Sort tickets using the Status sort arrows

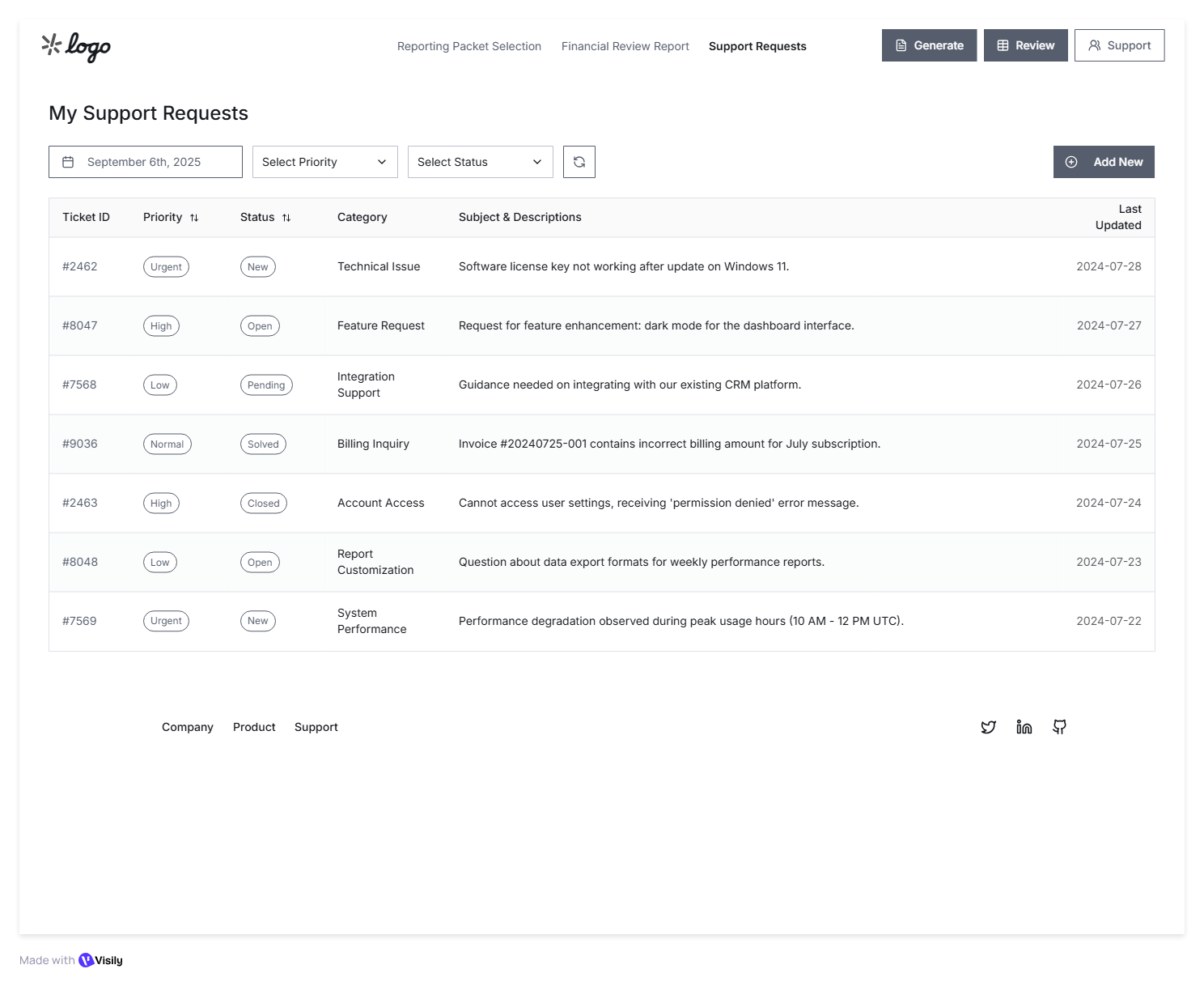pyautogui.click(x=286, y=218)
